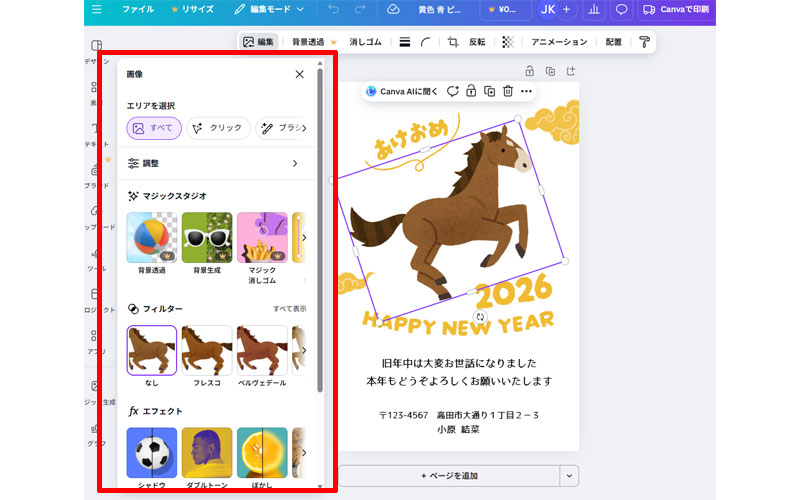Apply the ダブルトーン effect
The width and height of the screenshot is (800, 500).
tap(207, 453)
